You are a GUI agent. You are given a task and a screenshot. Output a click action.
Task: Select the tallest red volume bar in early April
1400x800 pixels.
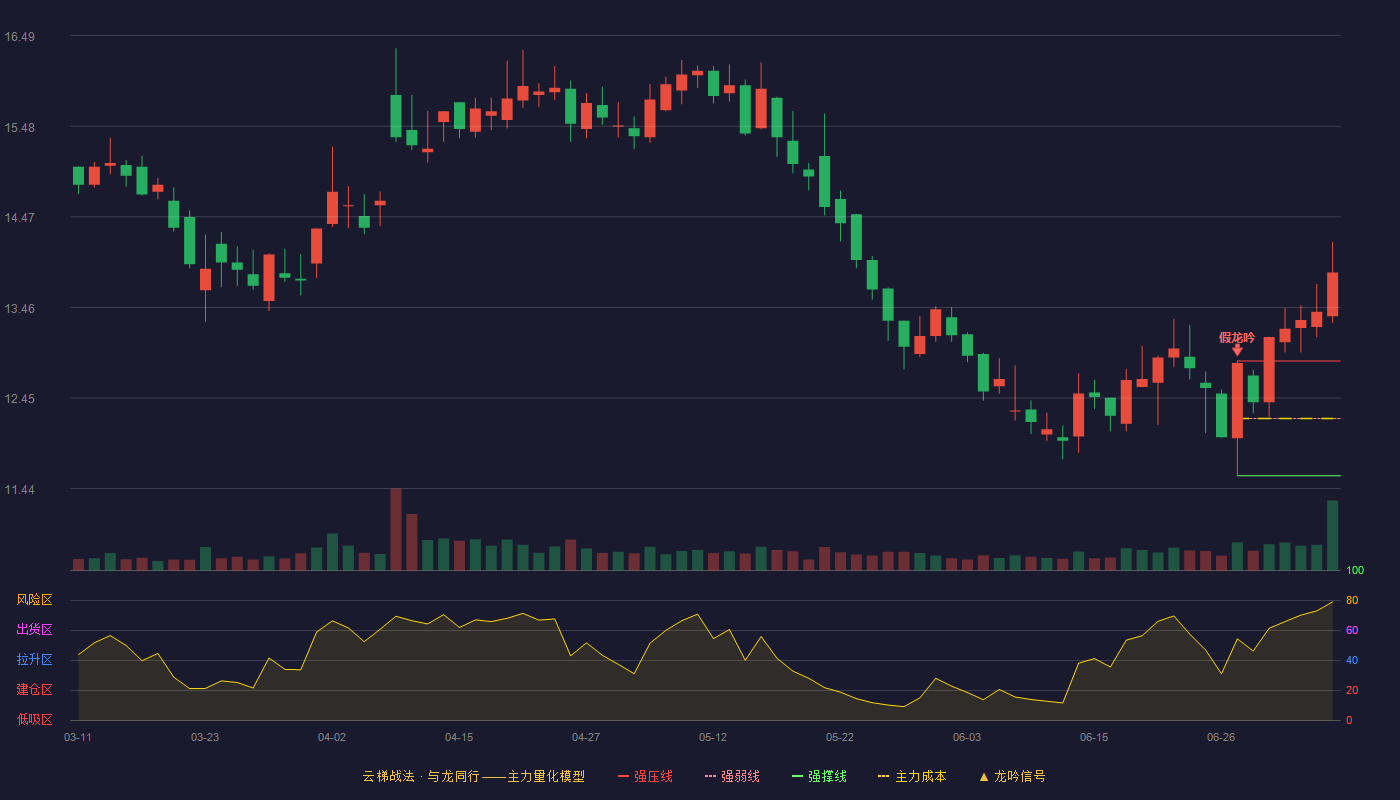(396, 529)
